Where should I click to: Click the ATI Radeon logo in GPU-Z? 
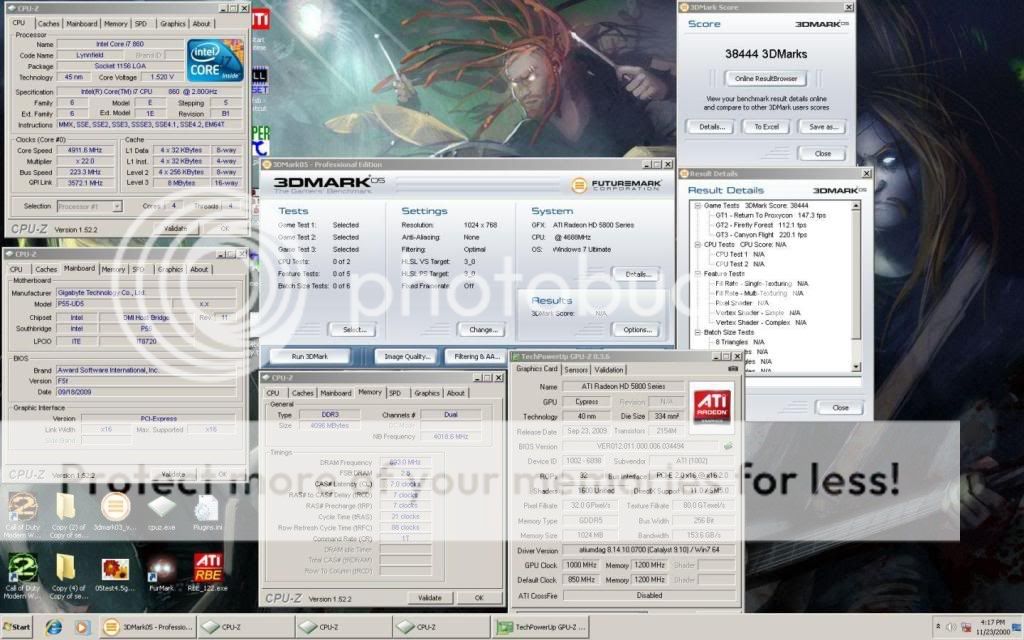pyautogui.click(x=711, y=407)
